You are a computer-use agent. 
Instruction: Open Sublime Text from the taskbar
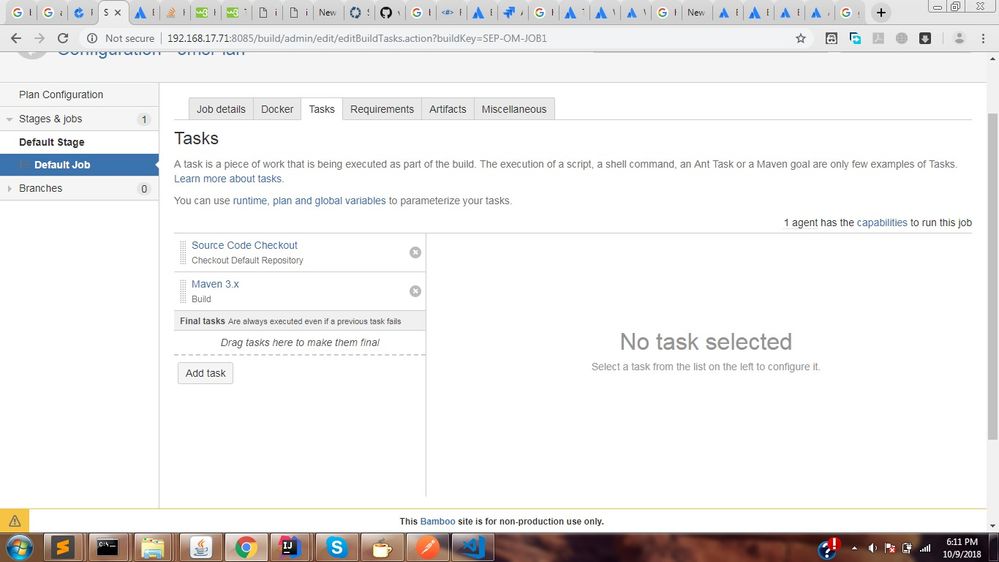[62, 547]
